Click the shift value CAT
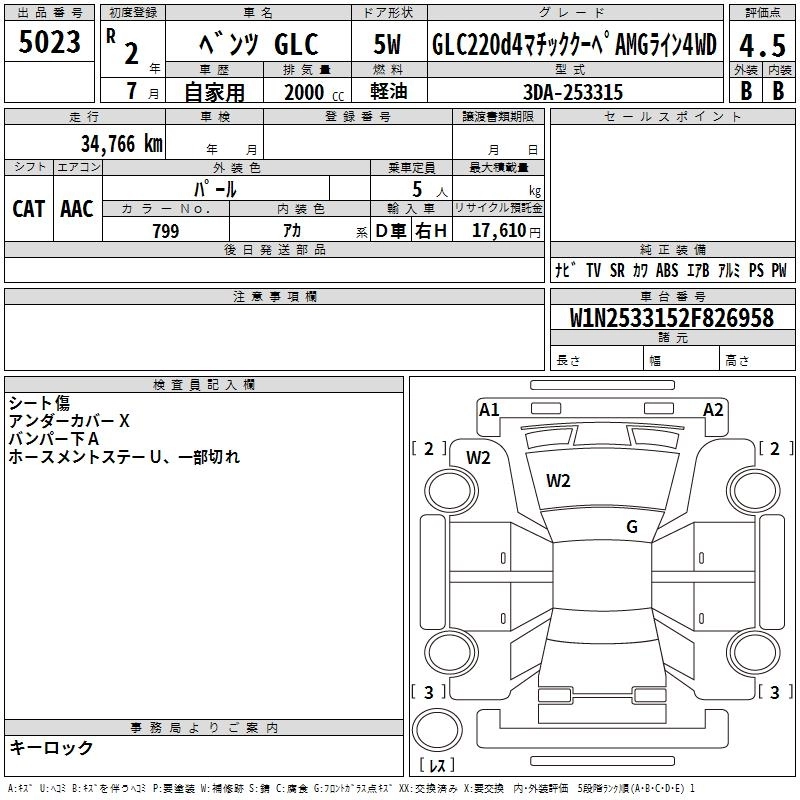Image resolution: width=800 pixels, height=800 pixels. click(x=29, y=209)
